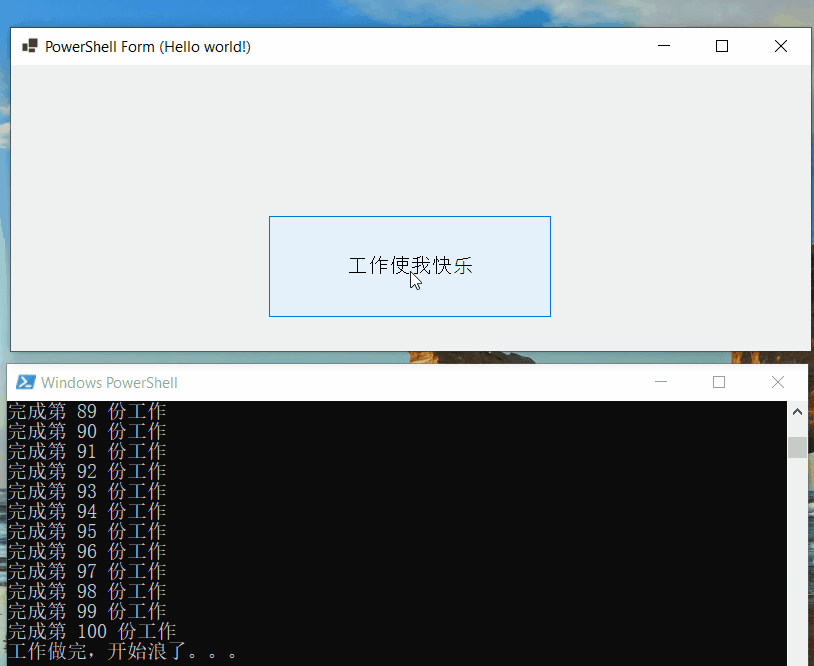
Task: Click console line 完成第 99 份工作
Action: pyautogui.click(x=87, y=611)
